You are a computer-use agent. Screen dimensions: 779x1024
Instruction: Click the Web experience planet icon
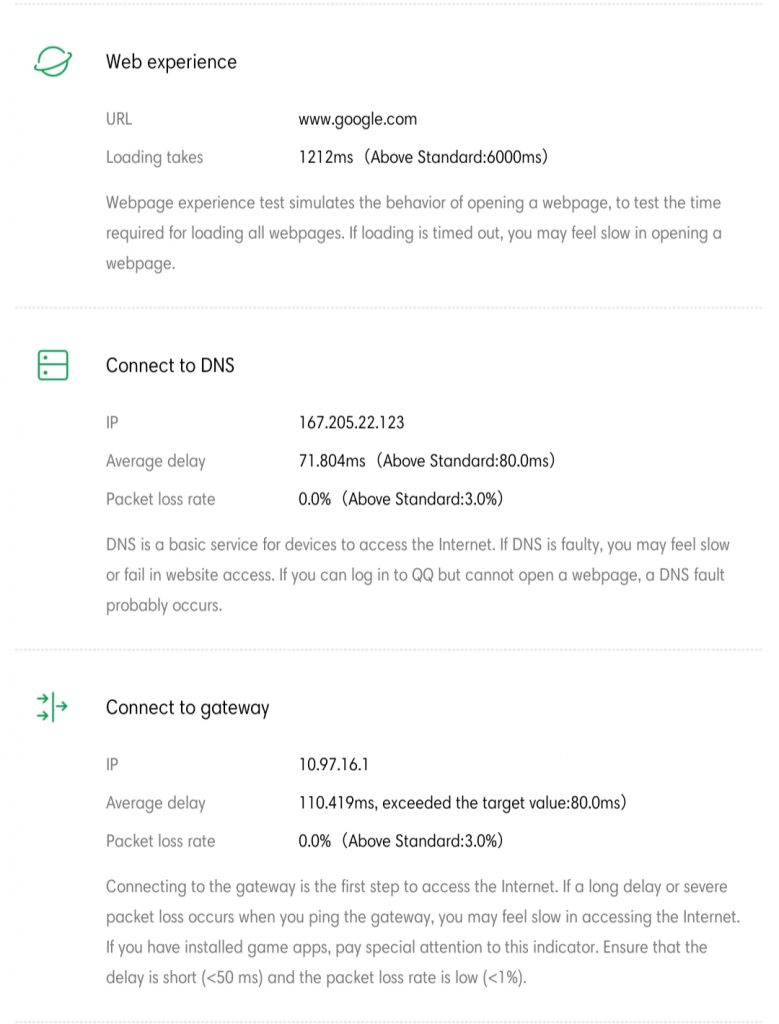coord(53,62)
